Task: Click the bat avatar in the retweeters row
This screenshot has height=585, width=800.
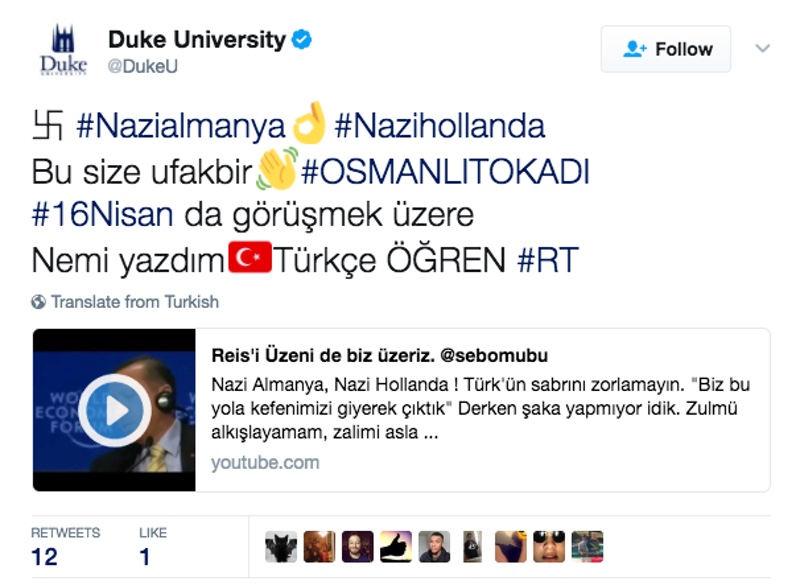Action: 281,547
